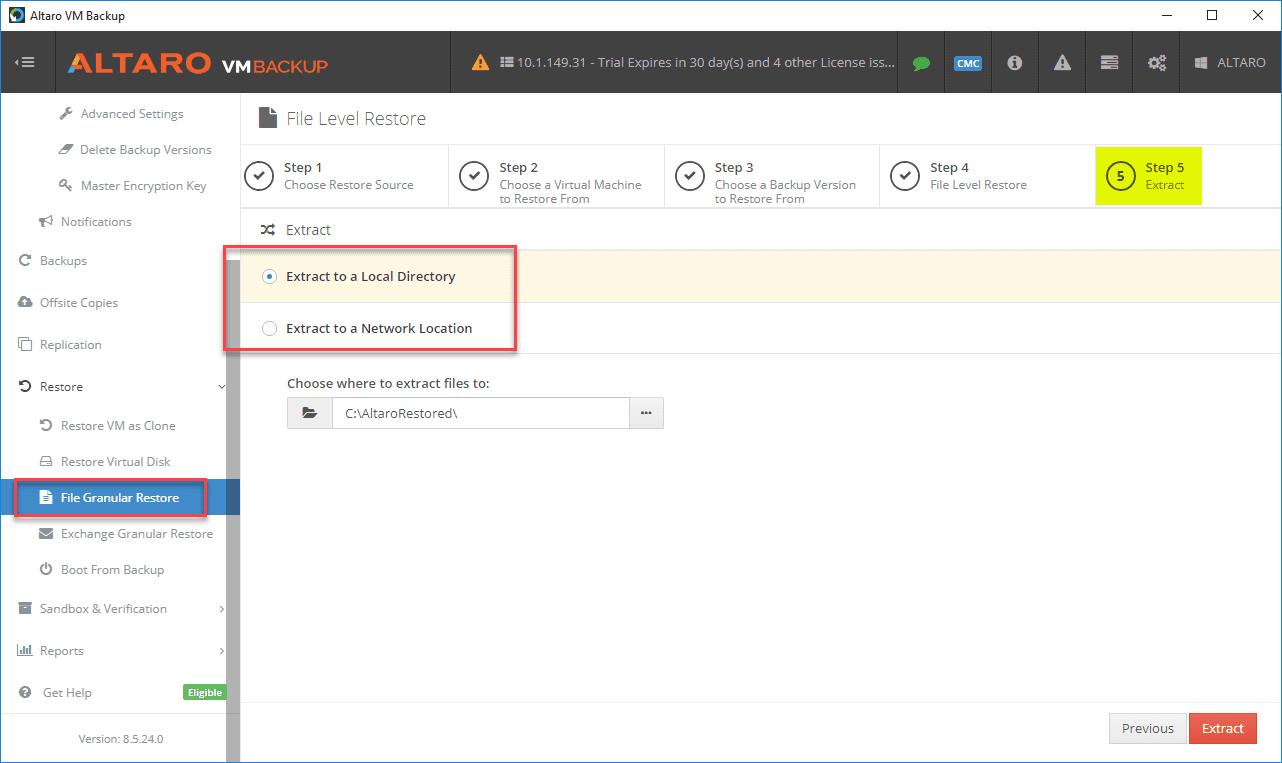
Task: Open the info circle icon in header
Action: [1015, 62]
